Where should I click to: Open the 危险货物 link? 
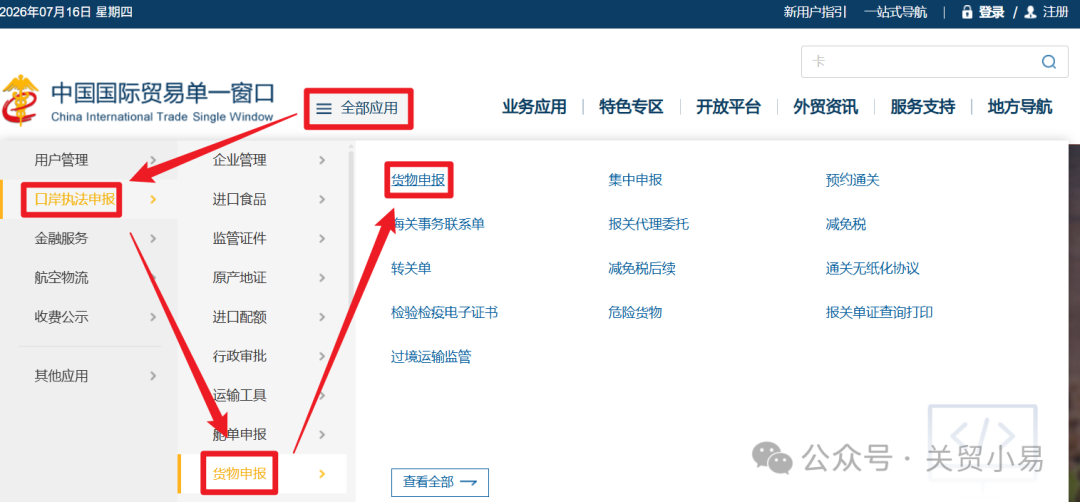pyautogui.click(x=635, y=313)
